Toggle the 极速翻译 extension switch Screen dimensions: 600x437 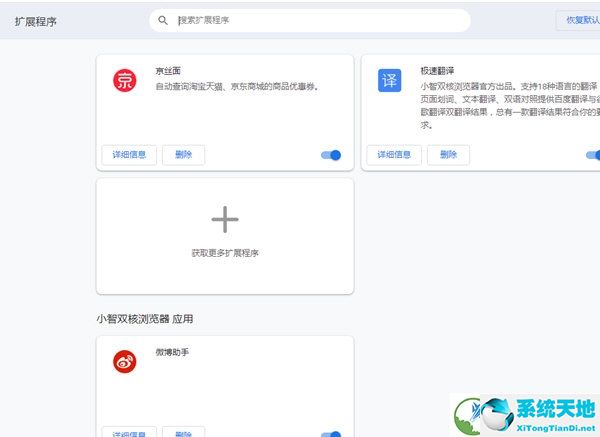[593, 155]
